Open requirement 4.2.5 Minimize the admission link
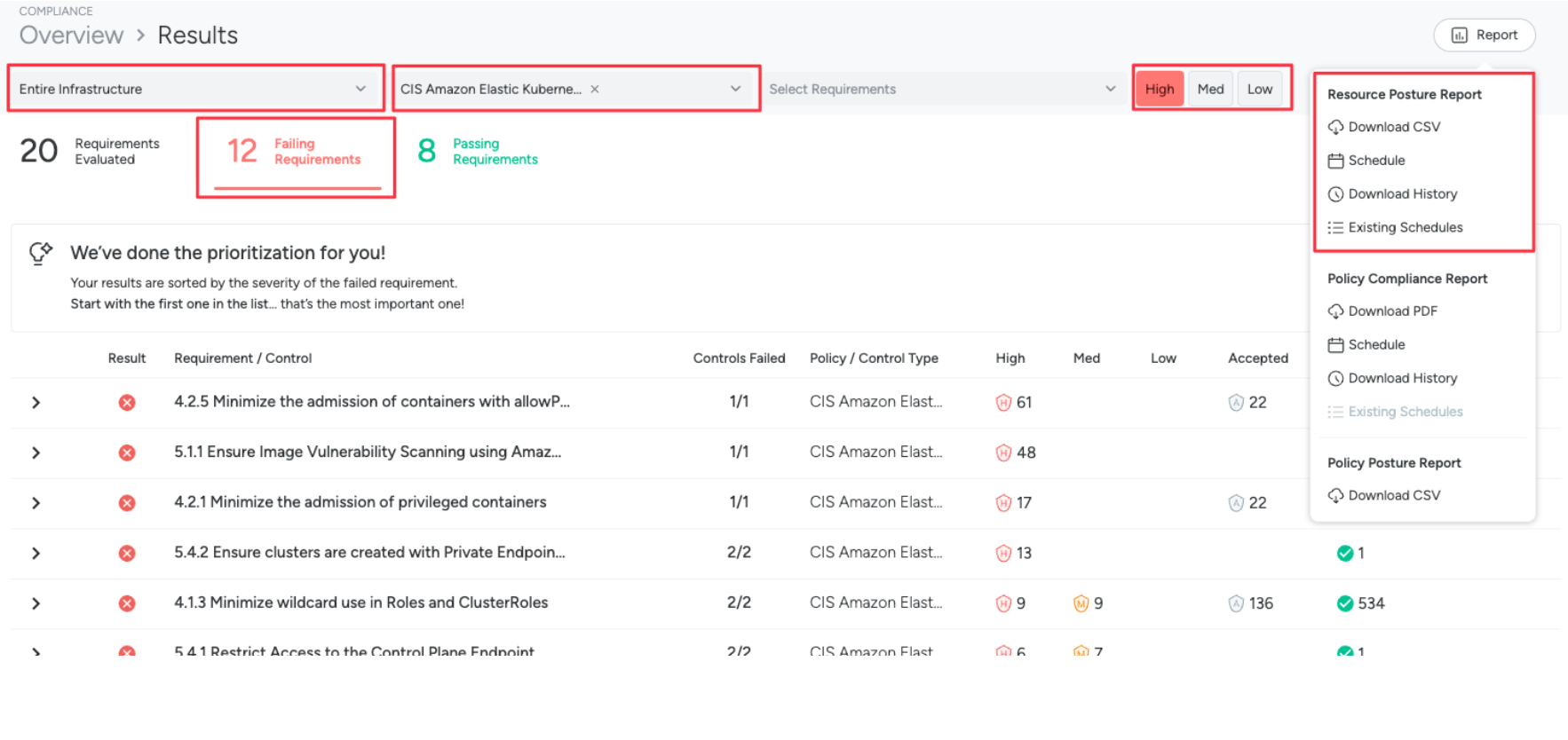This screenshot has width=1568, height=740. pos(372,402)
